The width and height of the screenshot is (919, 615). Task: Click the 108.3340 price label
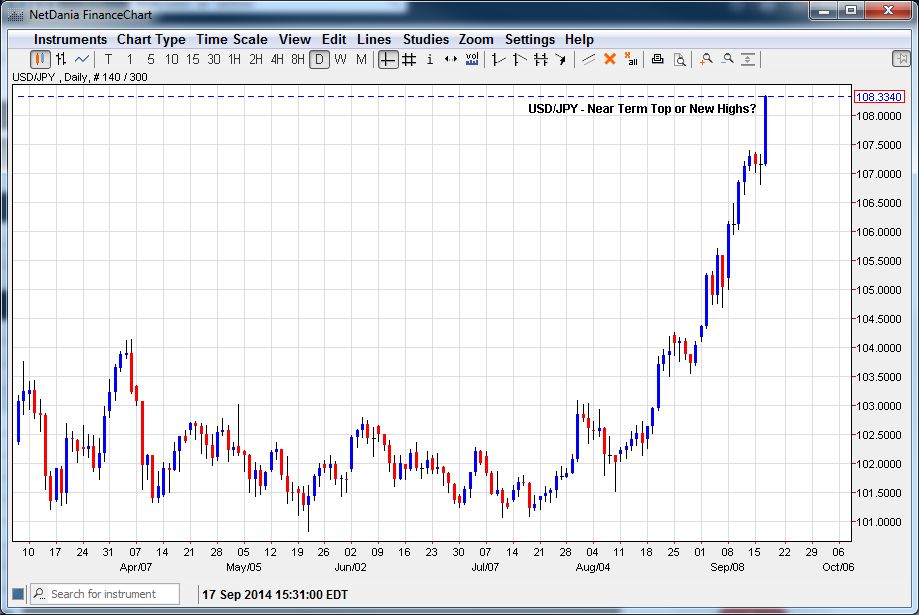click(879, 97)
